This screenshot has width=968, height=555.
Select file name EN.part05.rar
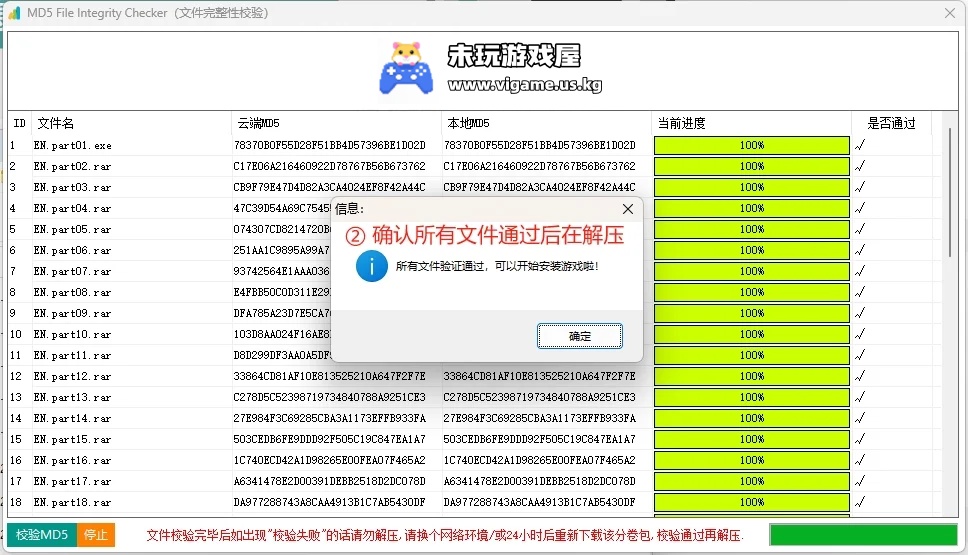[73, 230]
